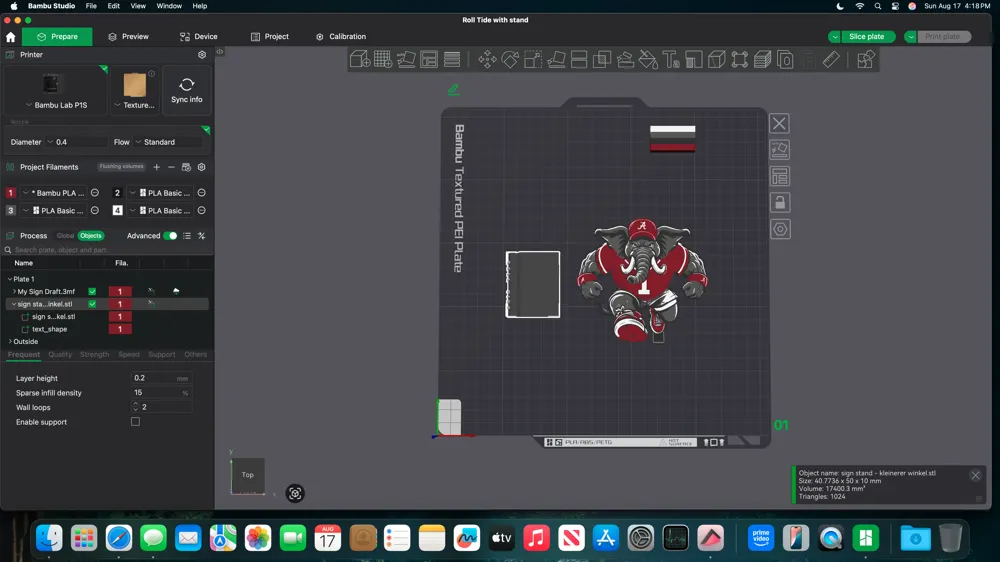Image resolution: width=1000 pixels, height=562 pixels.
Task: Uncheck the My Sign Draft.3mf printable checkbox
Action: (92, 292)
